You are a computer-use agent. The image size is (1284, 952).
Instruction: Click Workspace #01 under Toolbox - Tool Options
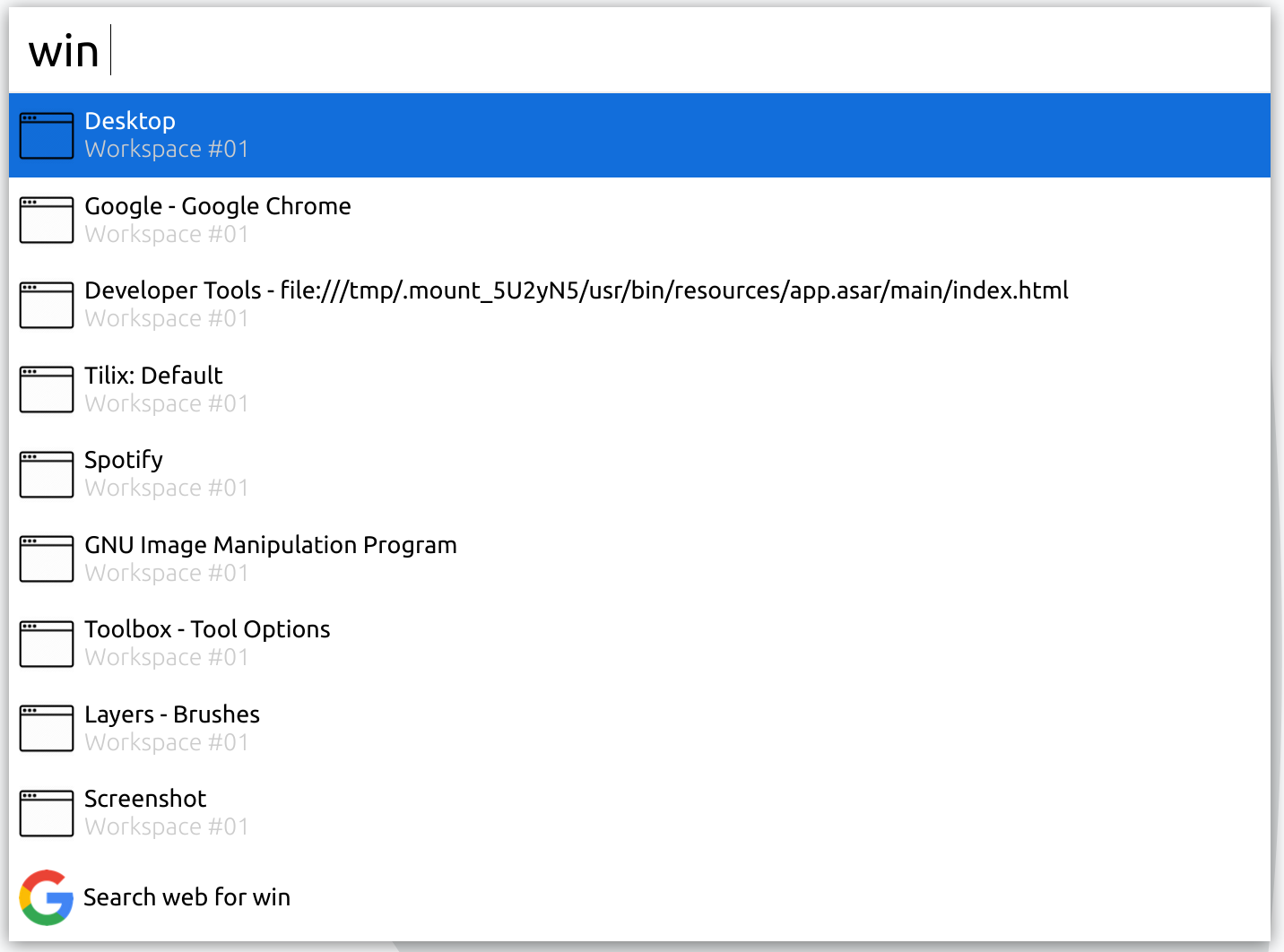click(x=167, y=658)
